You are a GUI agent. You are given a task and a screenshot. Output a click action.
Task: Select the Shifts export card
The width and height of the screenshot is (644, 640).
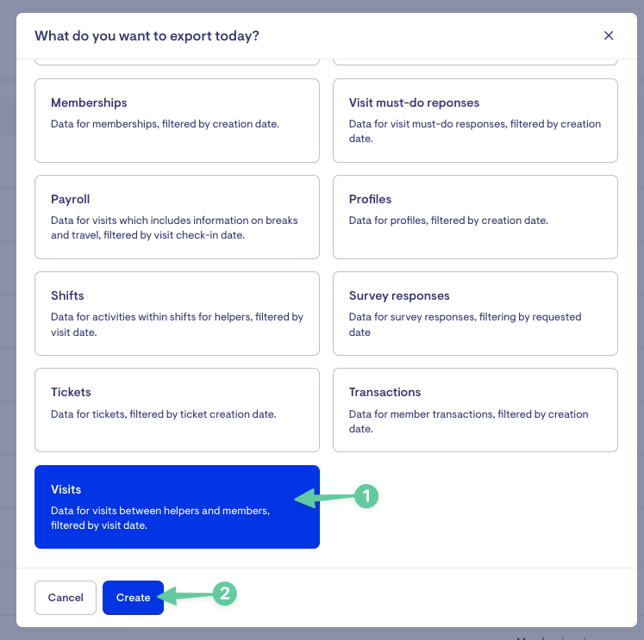pos(177,313)
